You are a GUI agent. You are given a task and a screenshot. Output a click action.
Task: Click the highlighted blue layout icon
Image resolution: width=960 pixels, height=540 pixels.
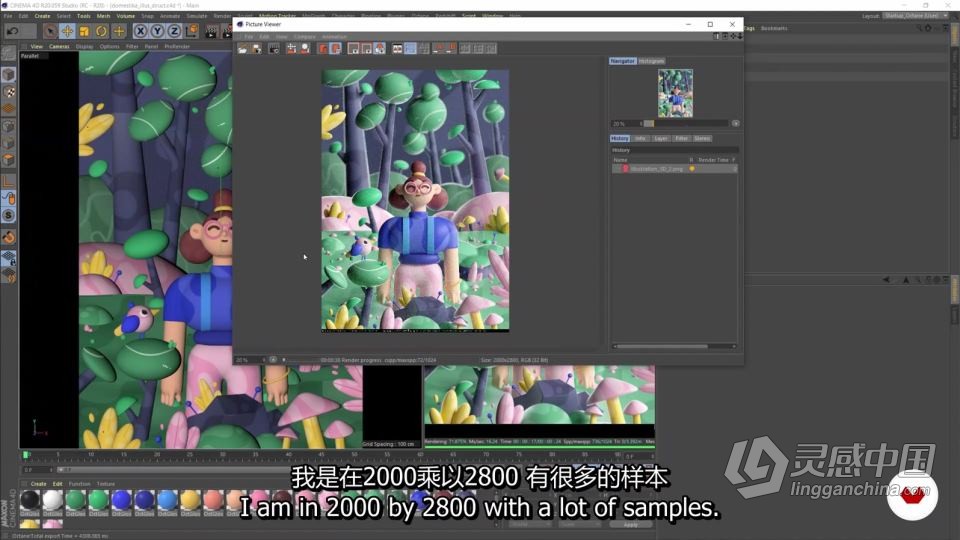(410, 48)
